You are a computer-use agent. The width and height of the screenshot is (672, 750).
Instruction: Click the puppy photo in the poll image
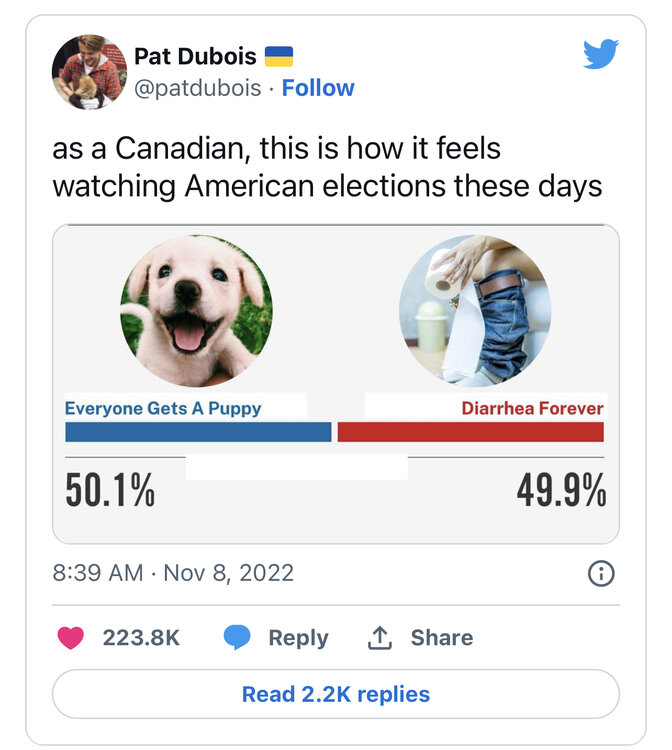coord(196,311)
